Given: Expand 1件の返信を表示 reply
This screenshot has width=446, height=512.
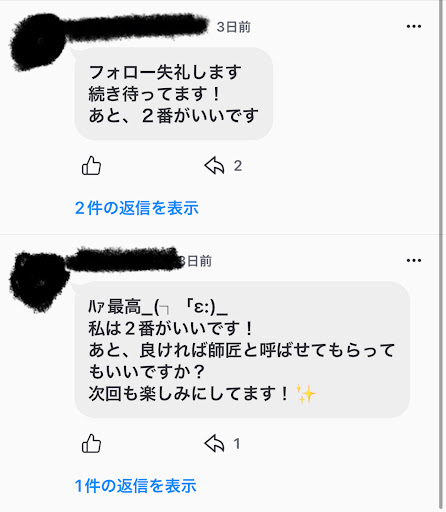Looking at the screenshot, I should 135,486.
